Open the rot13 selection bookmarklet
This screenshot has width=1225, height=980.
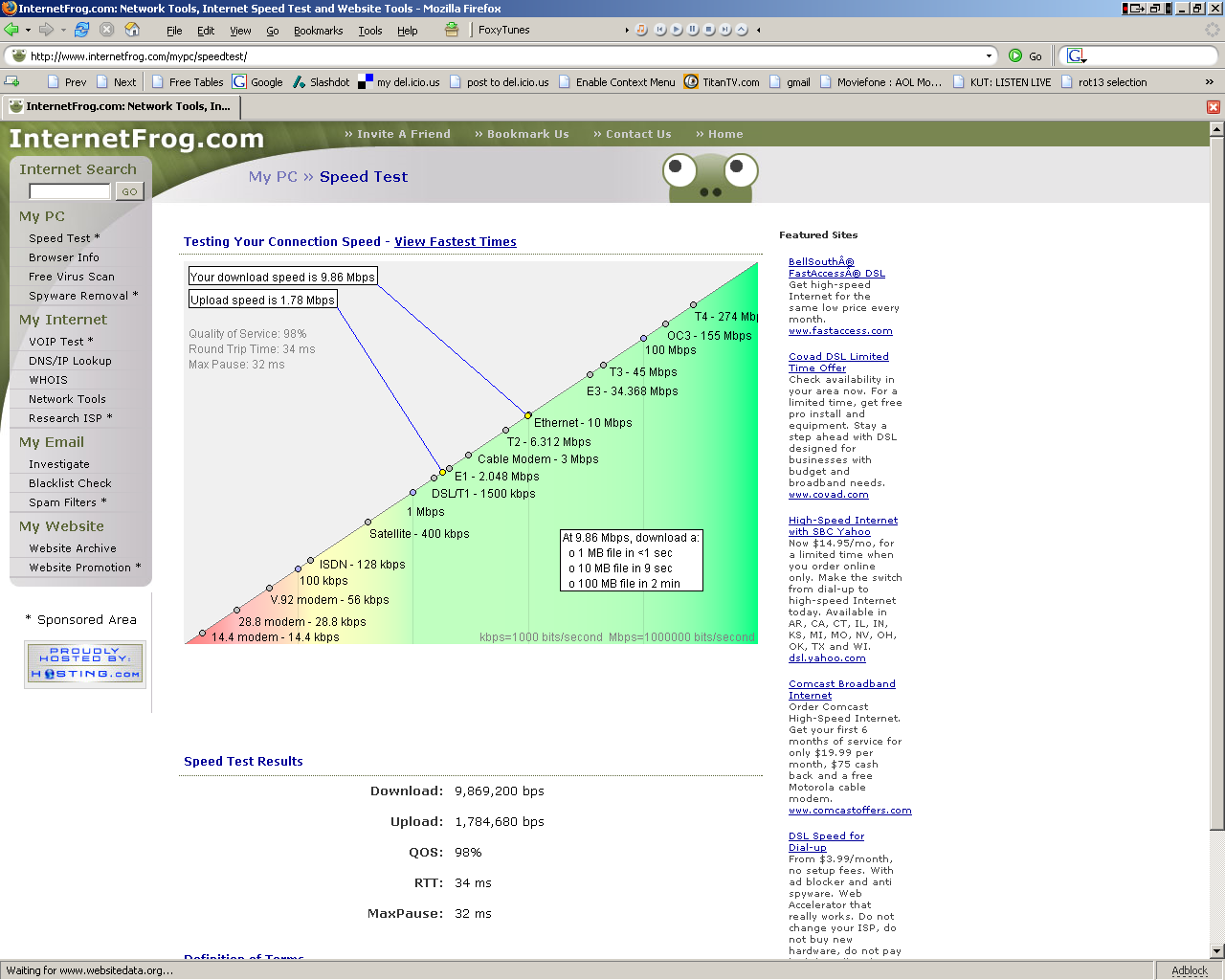click(x=1103, y=82)
